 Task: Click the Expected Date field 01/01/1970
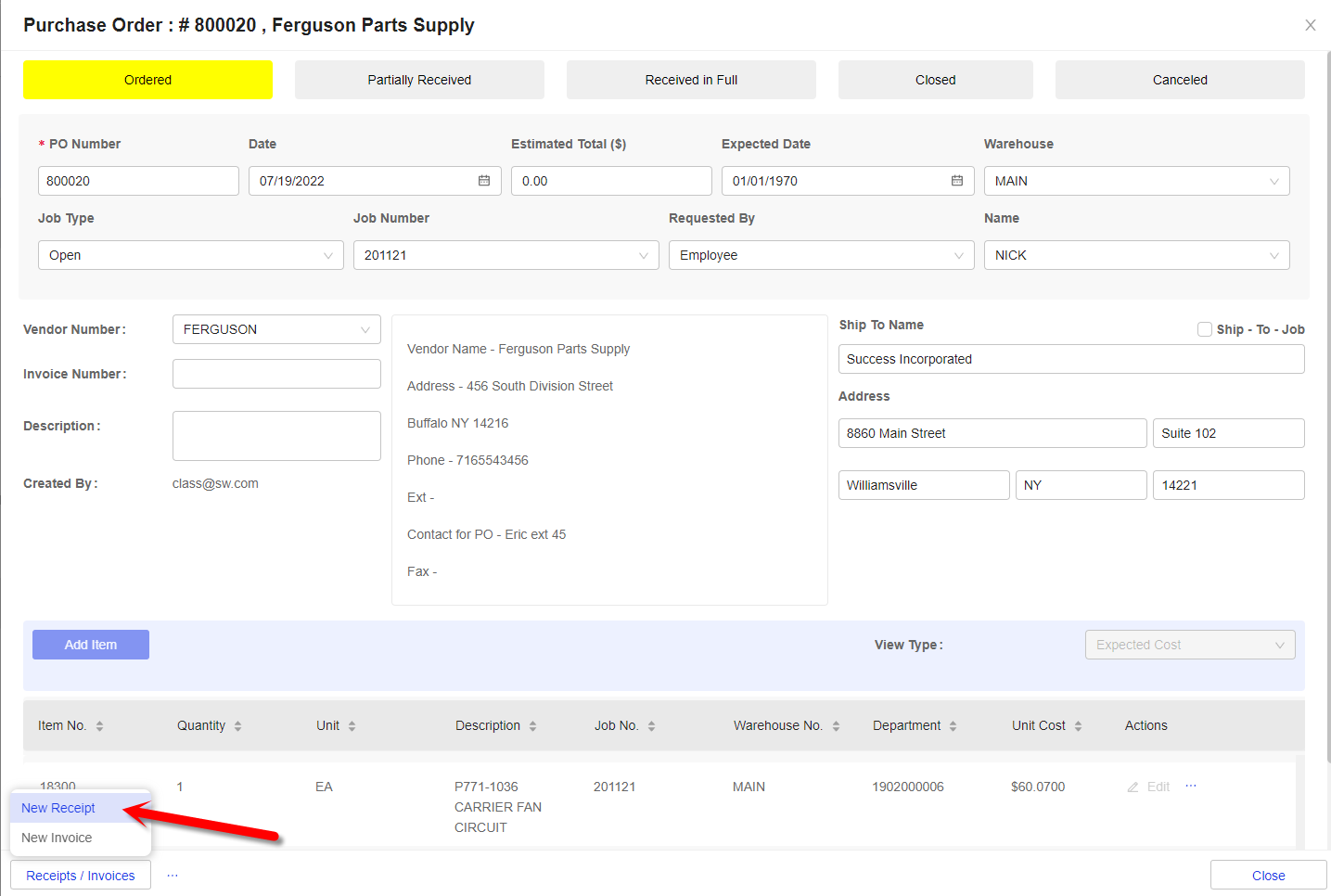pyautogui.click(x=848, y=181)
